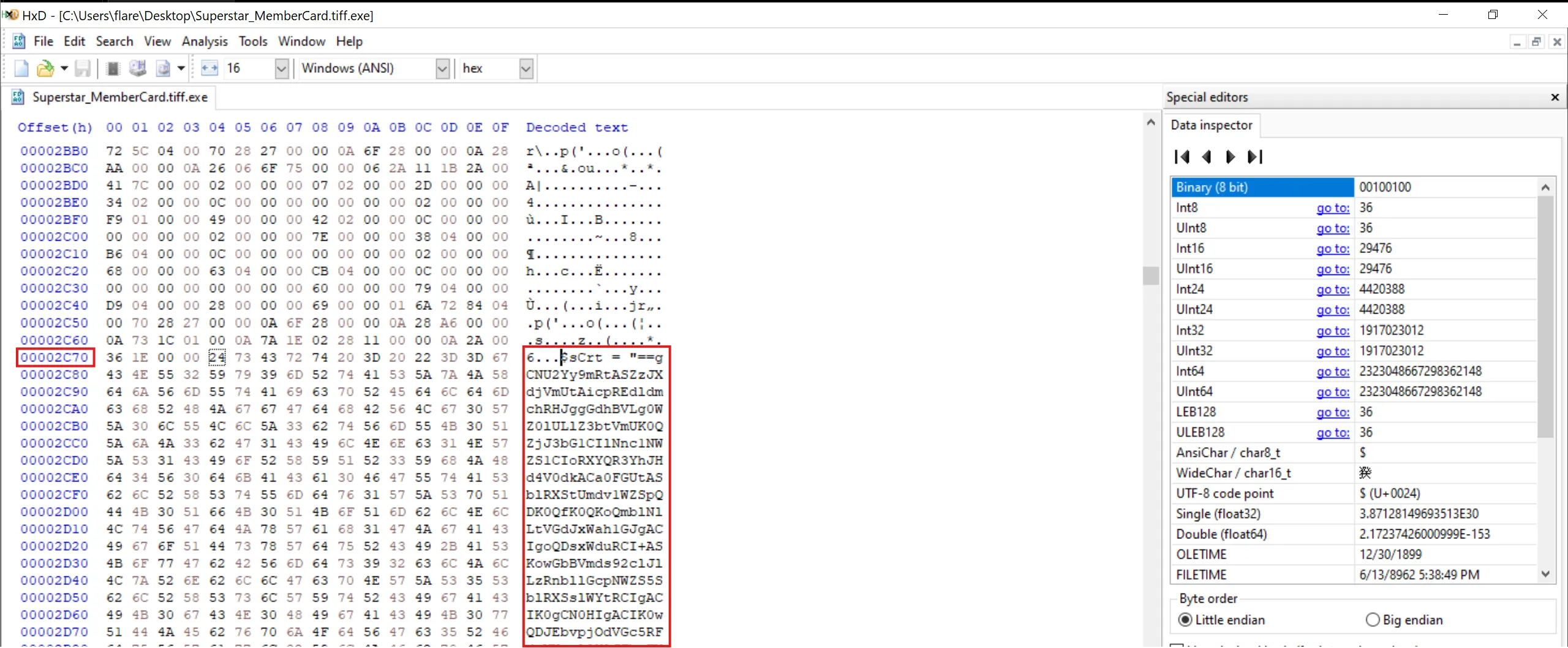The height and width of the screenshot is (648, 1568).
Task: Select the Little endian byte order
Action: pyautogui.click(x=1186, y=620)
